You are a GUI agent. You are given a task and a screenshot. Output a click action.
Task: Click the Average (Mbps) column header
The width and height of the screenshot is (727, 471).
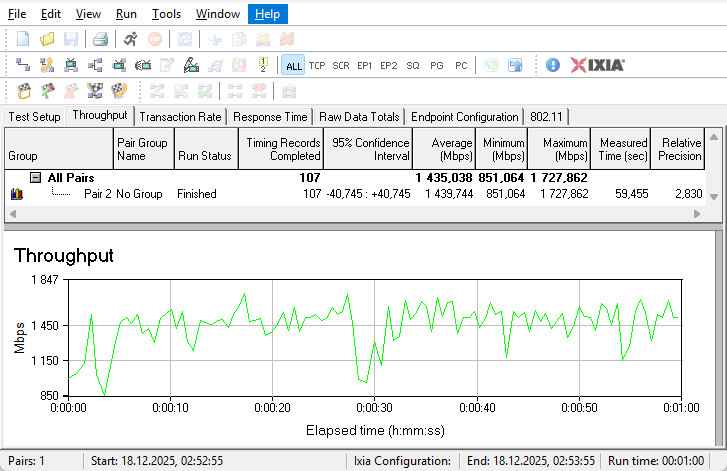(x=443, y=149)
